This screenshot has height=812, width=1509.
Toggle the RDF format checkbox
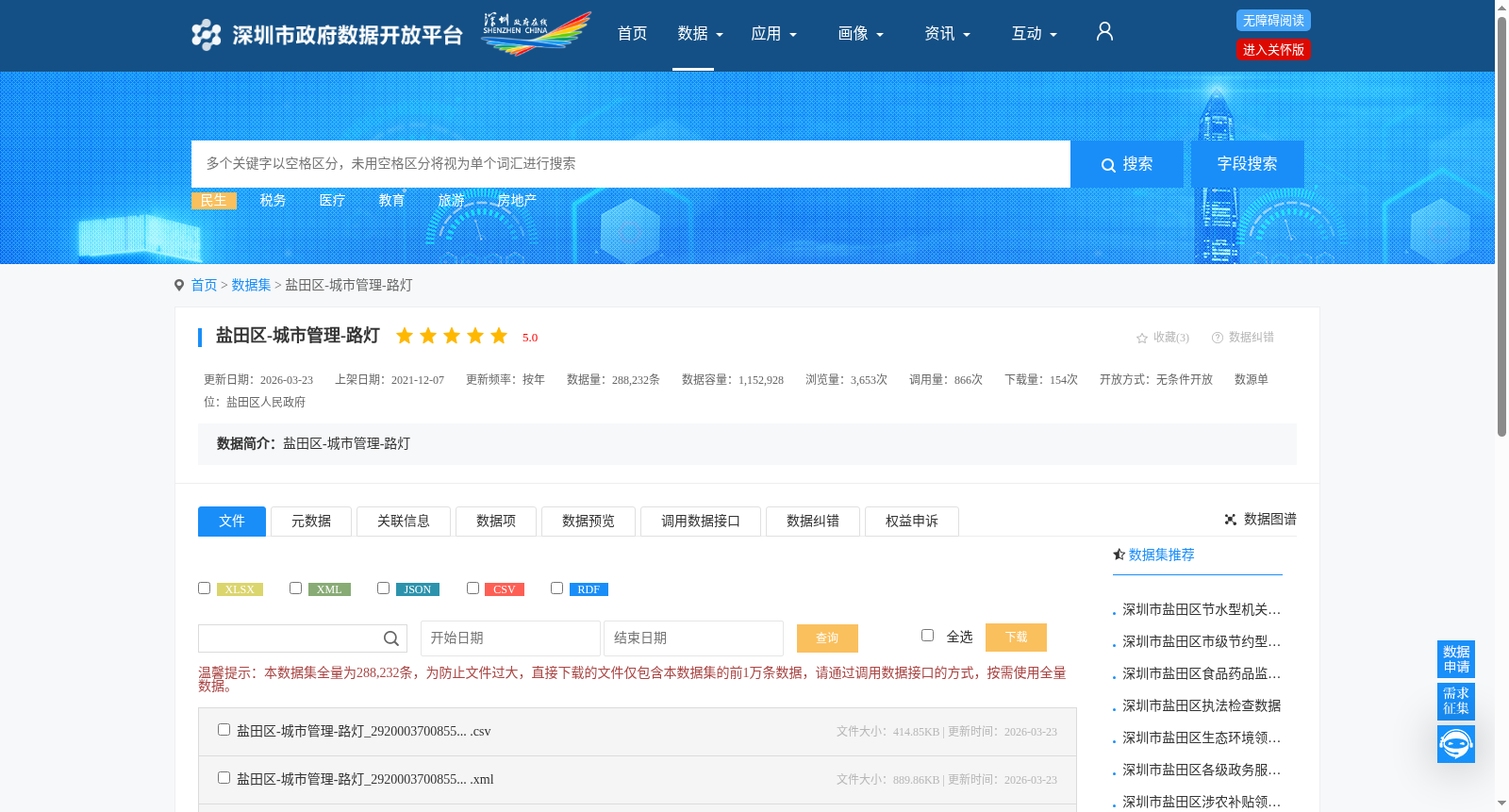pos(556,588)
